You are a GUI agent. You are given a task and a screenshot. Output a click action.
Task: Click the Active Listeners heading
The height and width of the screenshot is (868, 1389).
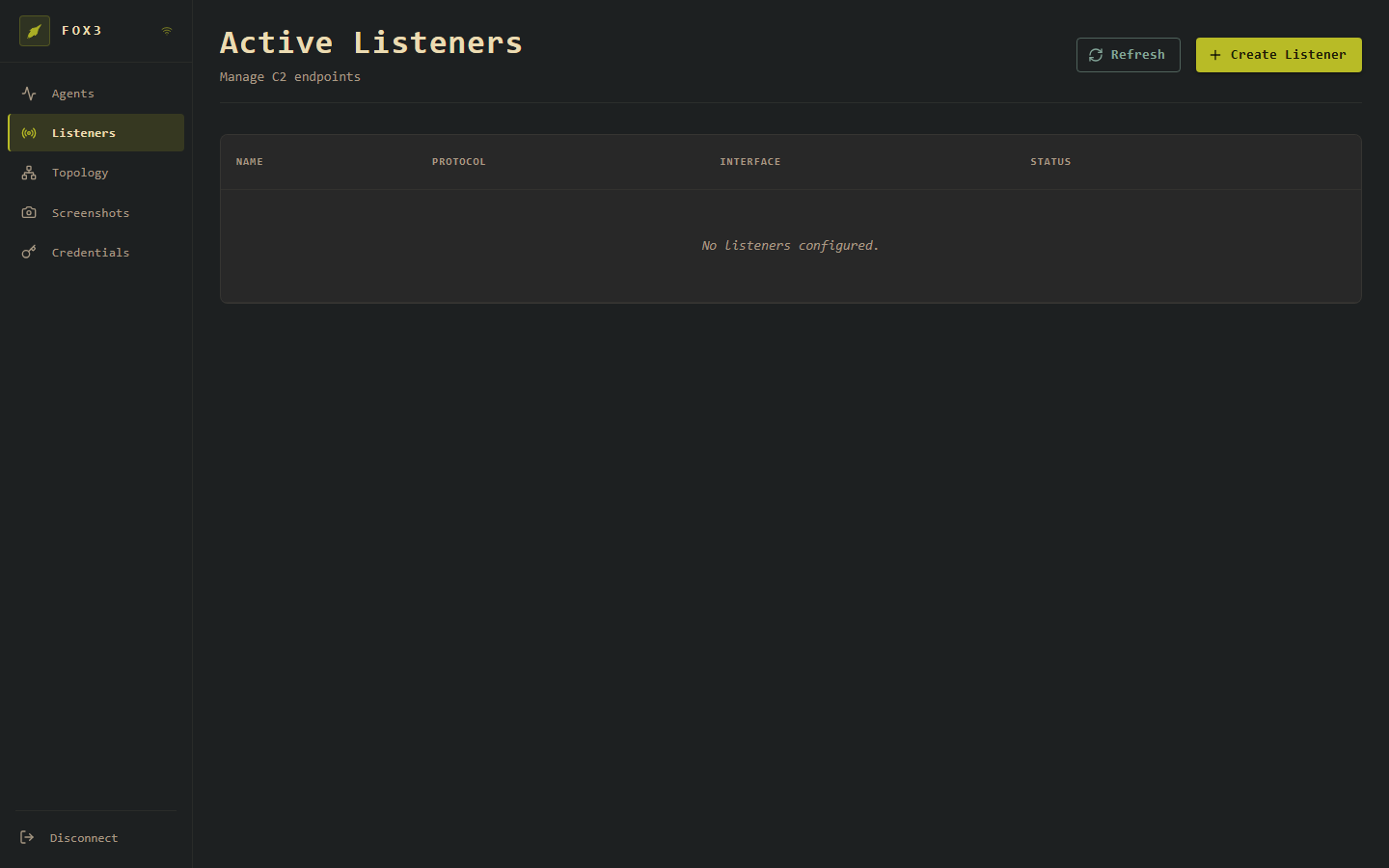click(x=371, y=42)
